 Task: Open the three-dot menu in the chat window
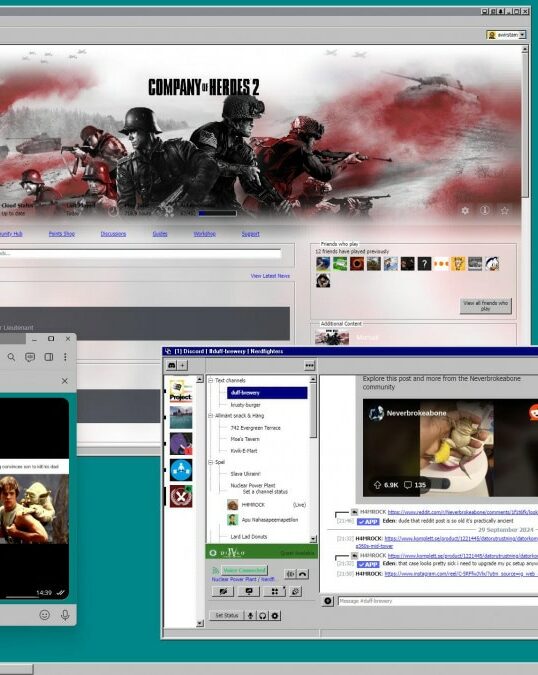click(x=65, y=357)
